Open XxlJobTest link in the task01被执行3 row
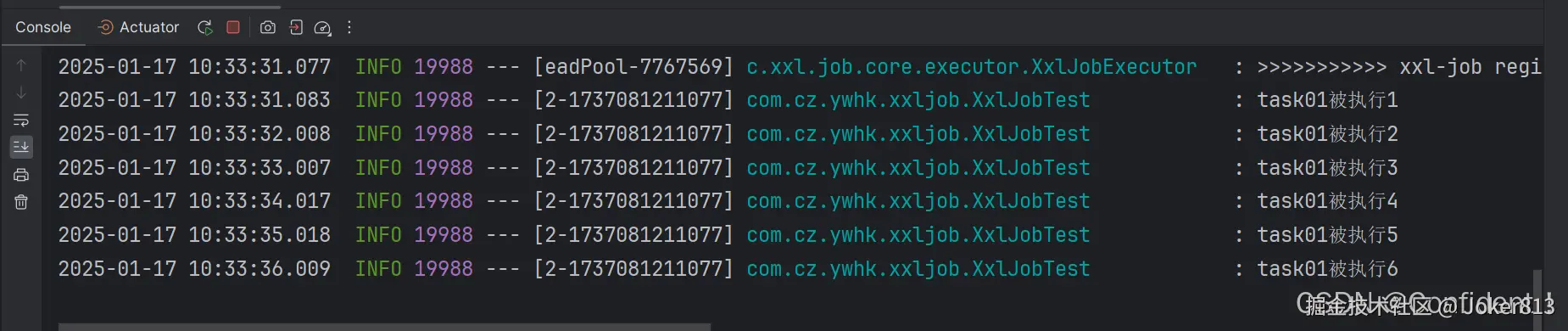Screen dimensions: 1568x331 tap(918, 168)
